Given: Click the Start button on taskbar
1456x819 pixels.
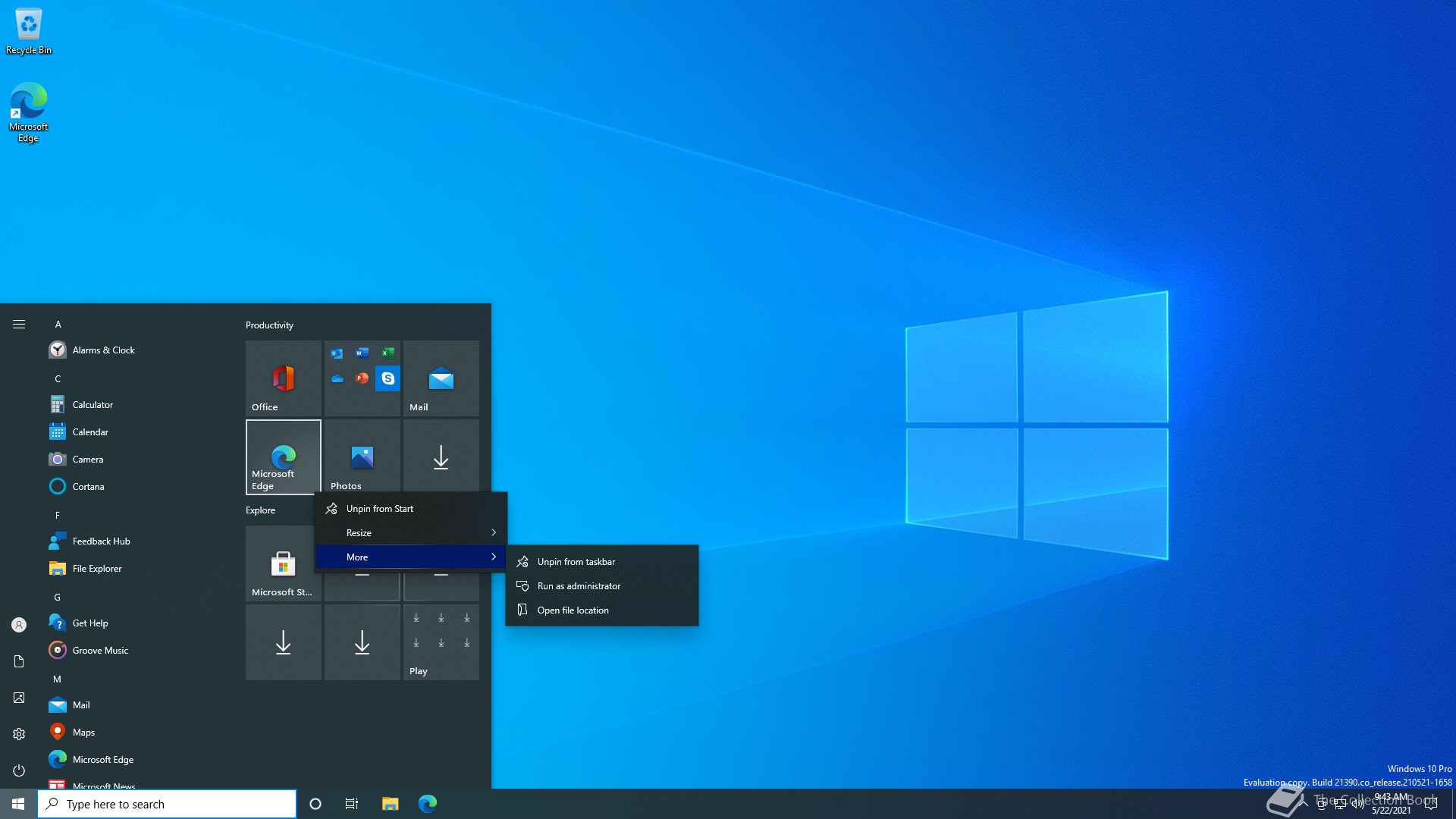Looking at the screenshot, I should tap(18, 804).
